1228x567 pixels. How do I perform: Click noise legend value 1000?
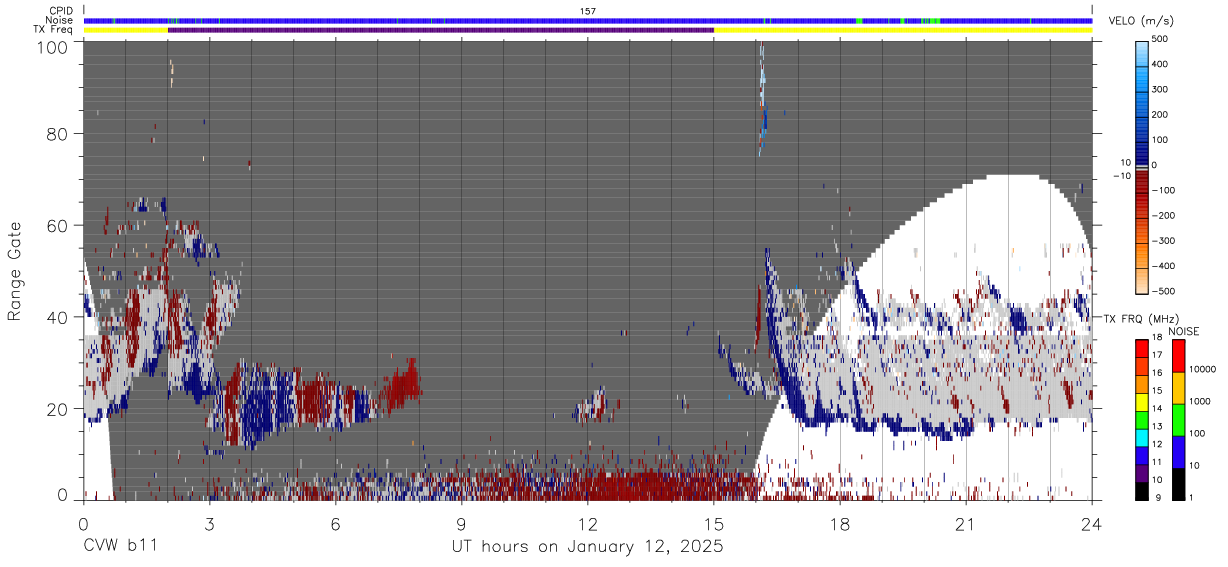1201,401
